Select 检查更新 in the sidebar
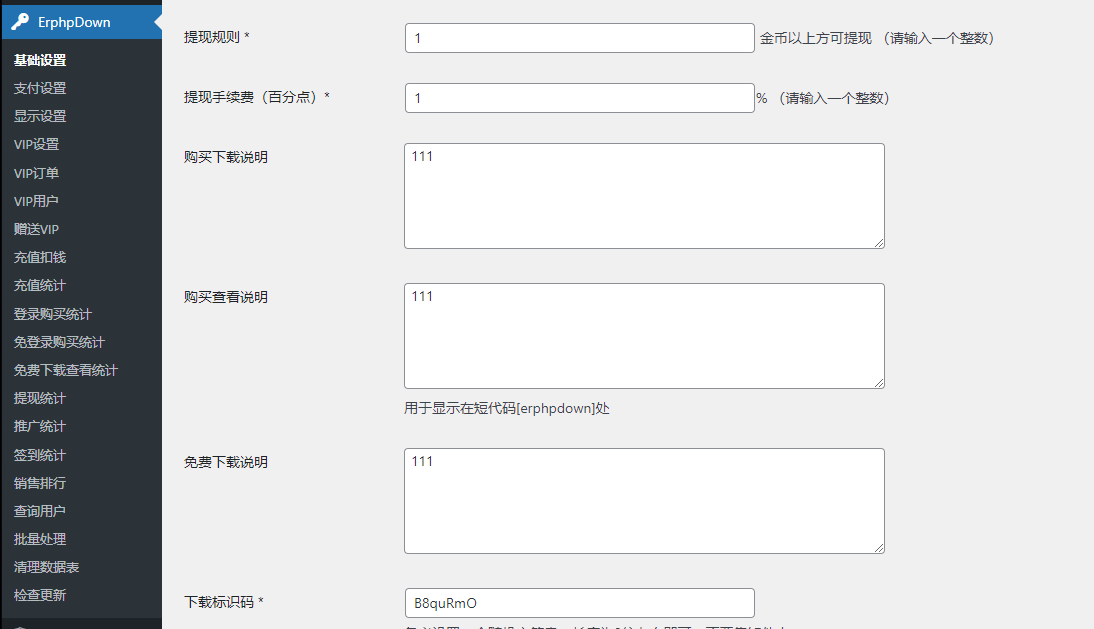This screenshot has height=629, width=1094. click(40, 595)
